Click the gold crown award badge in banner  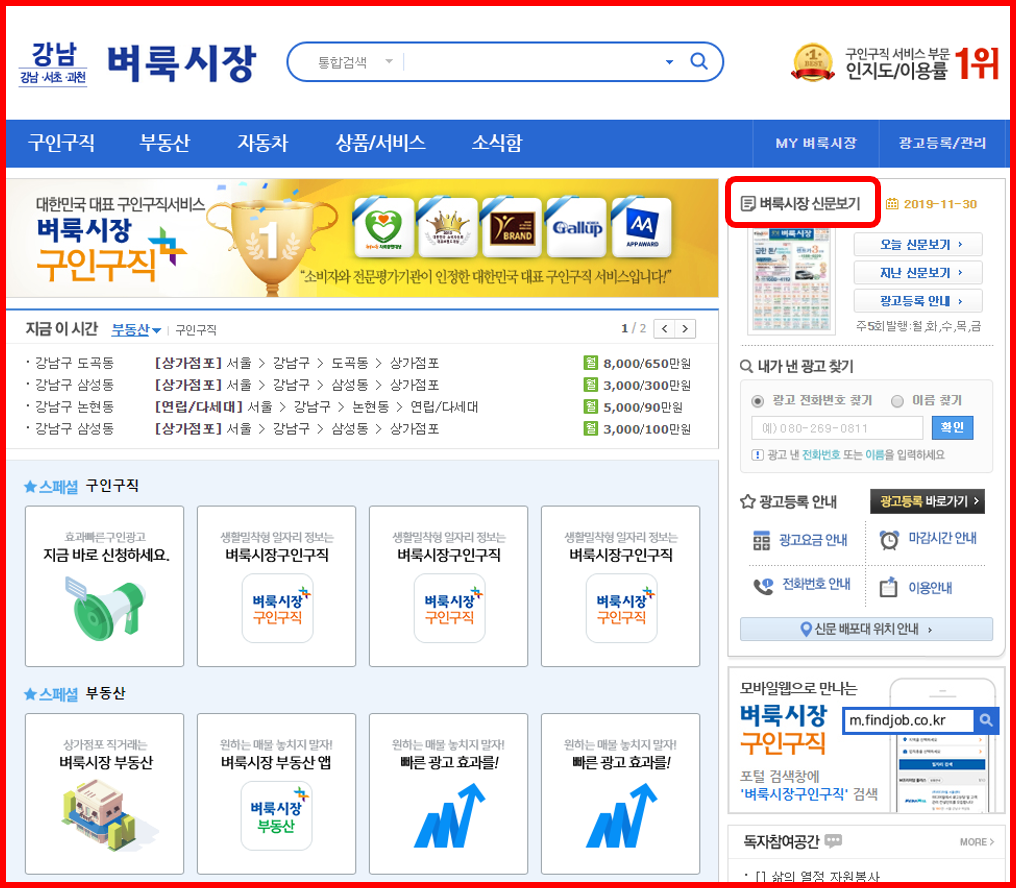click(448, 228)
